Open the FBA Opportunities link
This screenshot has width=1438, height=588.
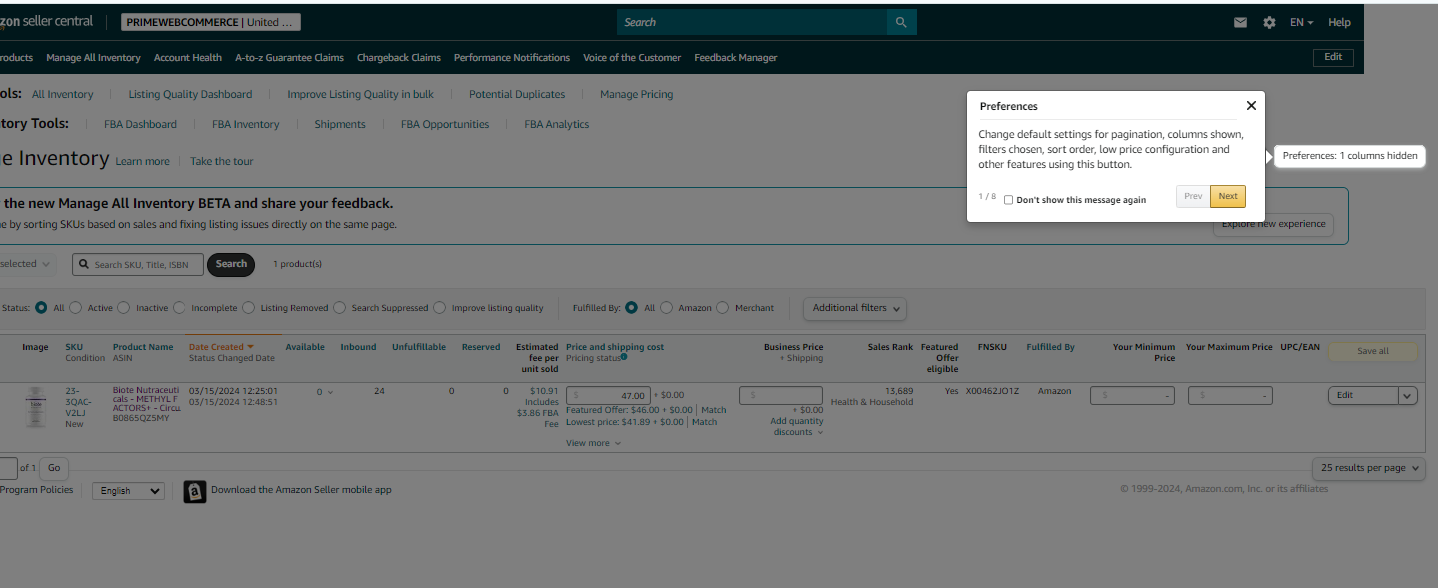coord(445,124)
